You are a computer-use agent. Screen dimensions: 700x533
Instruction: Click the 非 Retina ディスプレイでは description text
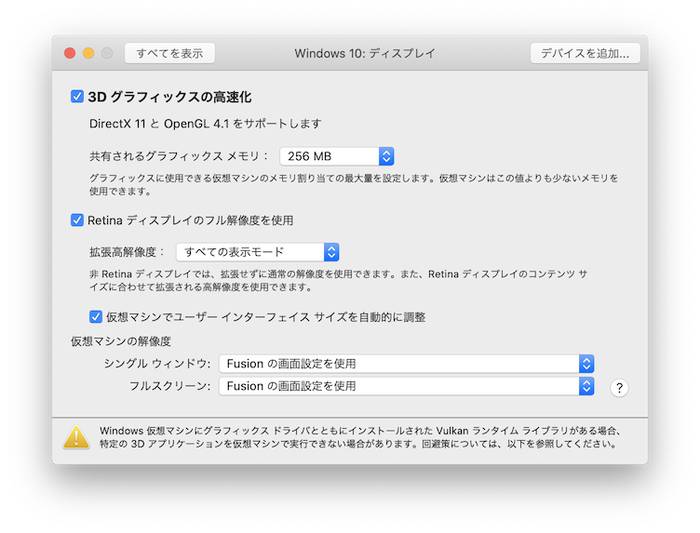[338, 280]
